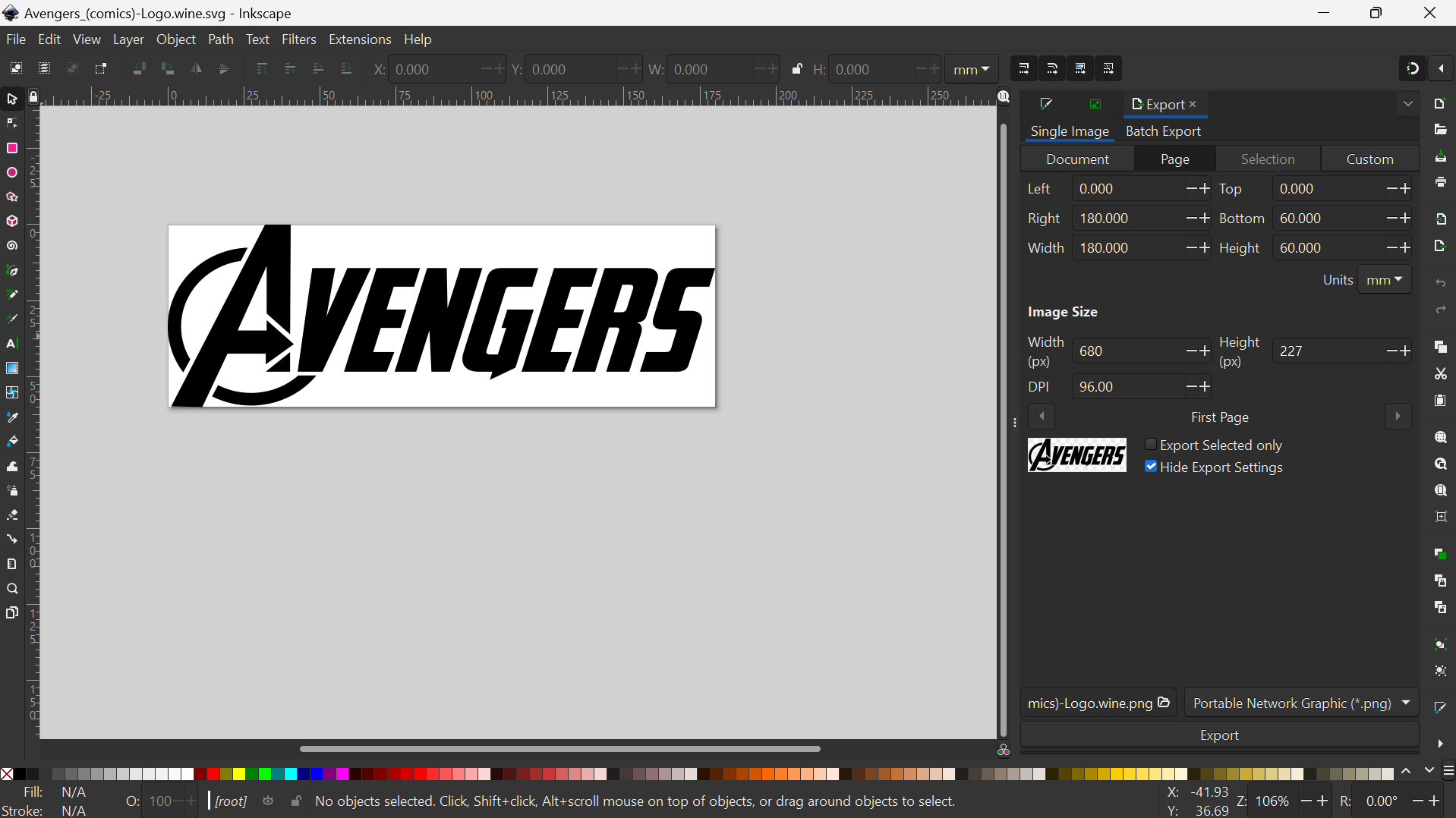Select Custom export area

(1369, 159)
